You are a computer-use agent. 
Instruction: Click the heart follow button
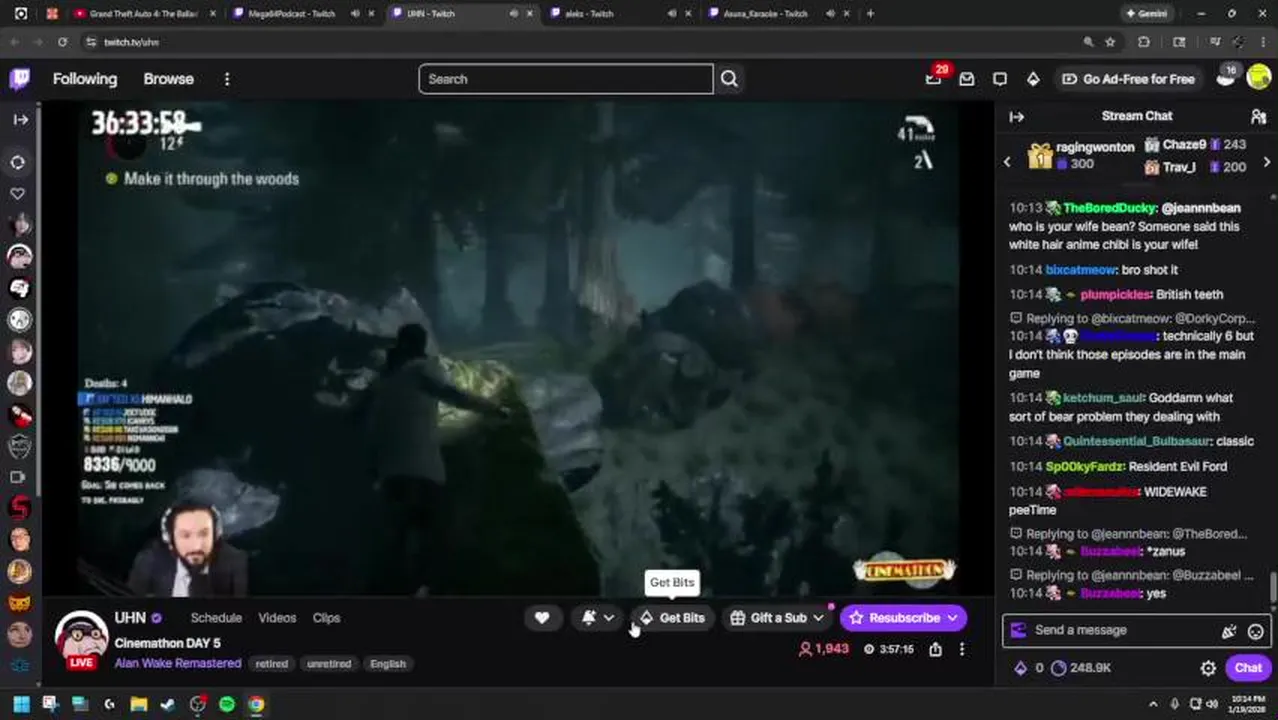point(542,618)
